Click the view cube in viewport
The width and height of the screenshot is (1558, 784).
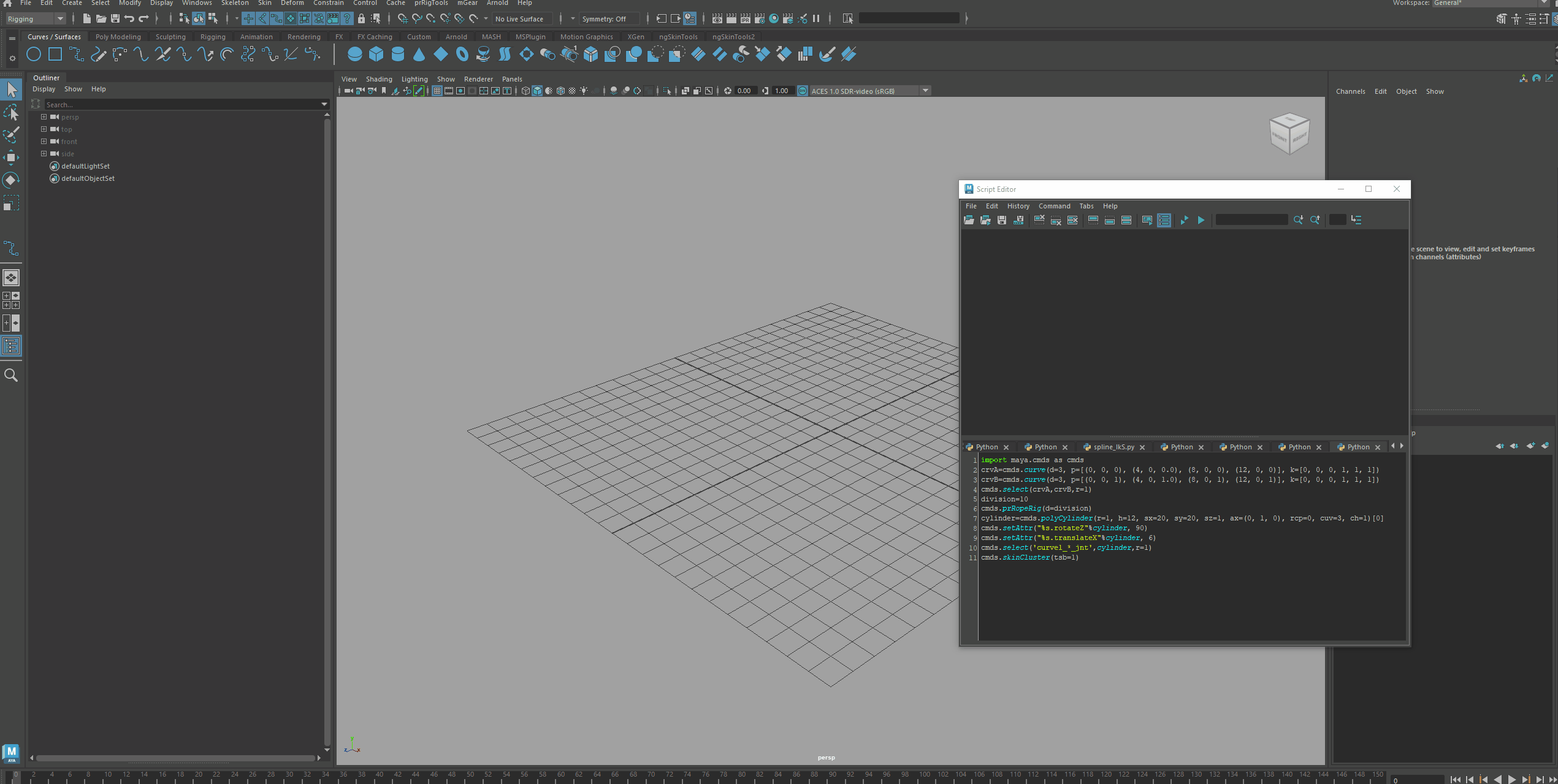[1289, 133]
